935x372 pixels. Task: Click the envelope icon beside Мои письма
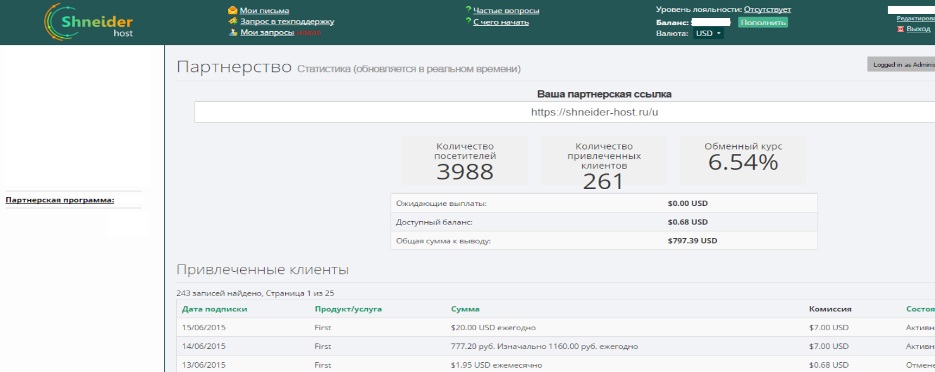[x=233, y=10]
